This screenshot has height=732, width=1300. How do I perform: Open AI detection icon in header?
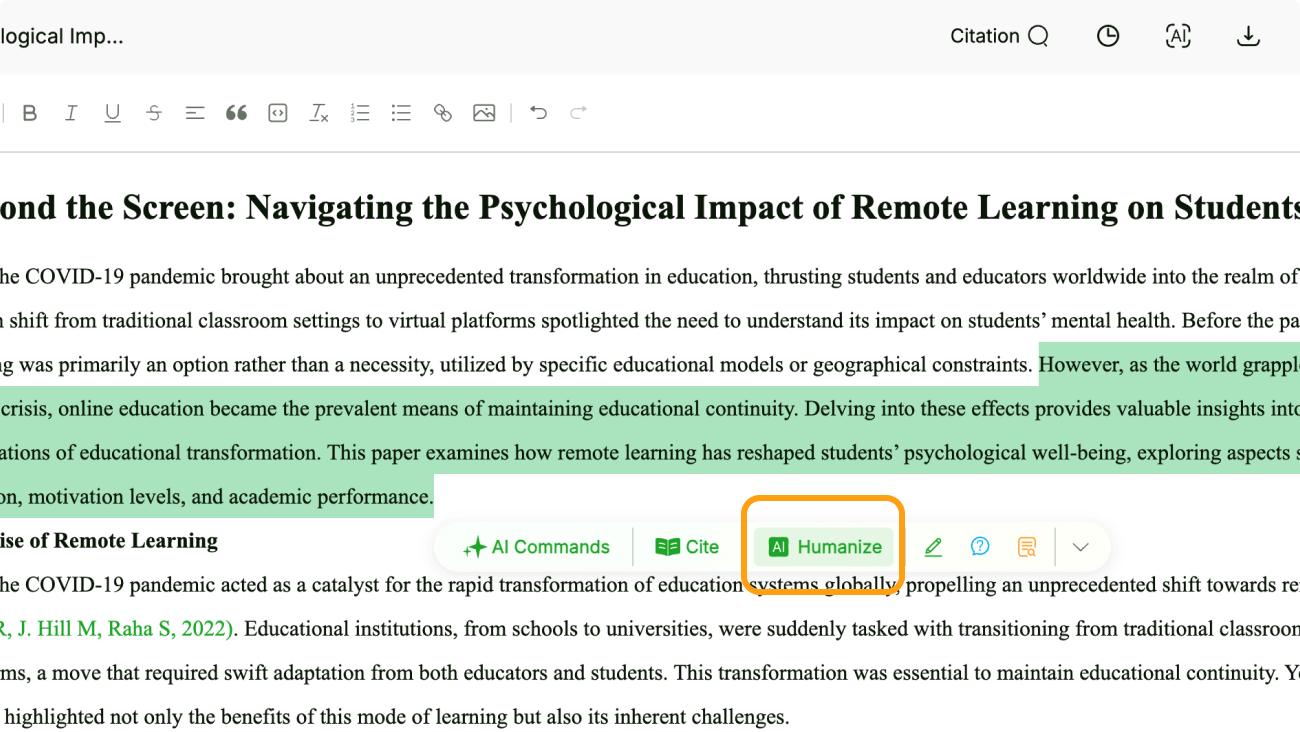point(1178,36)
